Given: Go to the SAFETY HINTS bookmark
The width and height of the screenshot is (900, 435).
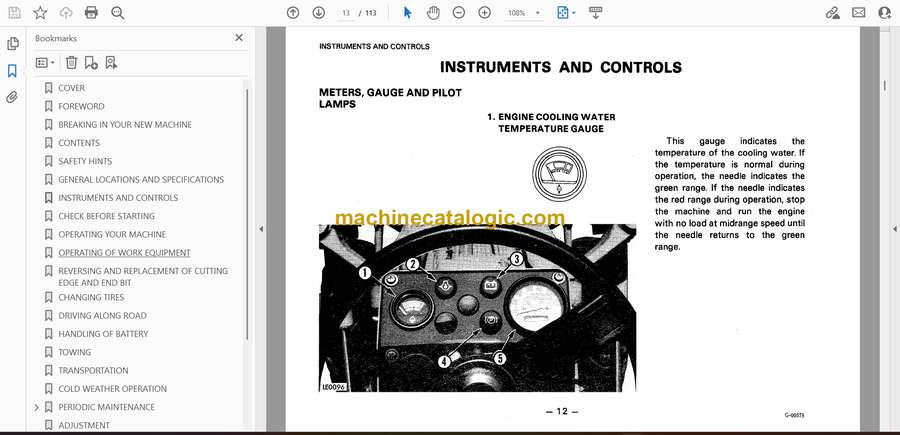Looking at the screenshot, I should 85,161.
